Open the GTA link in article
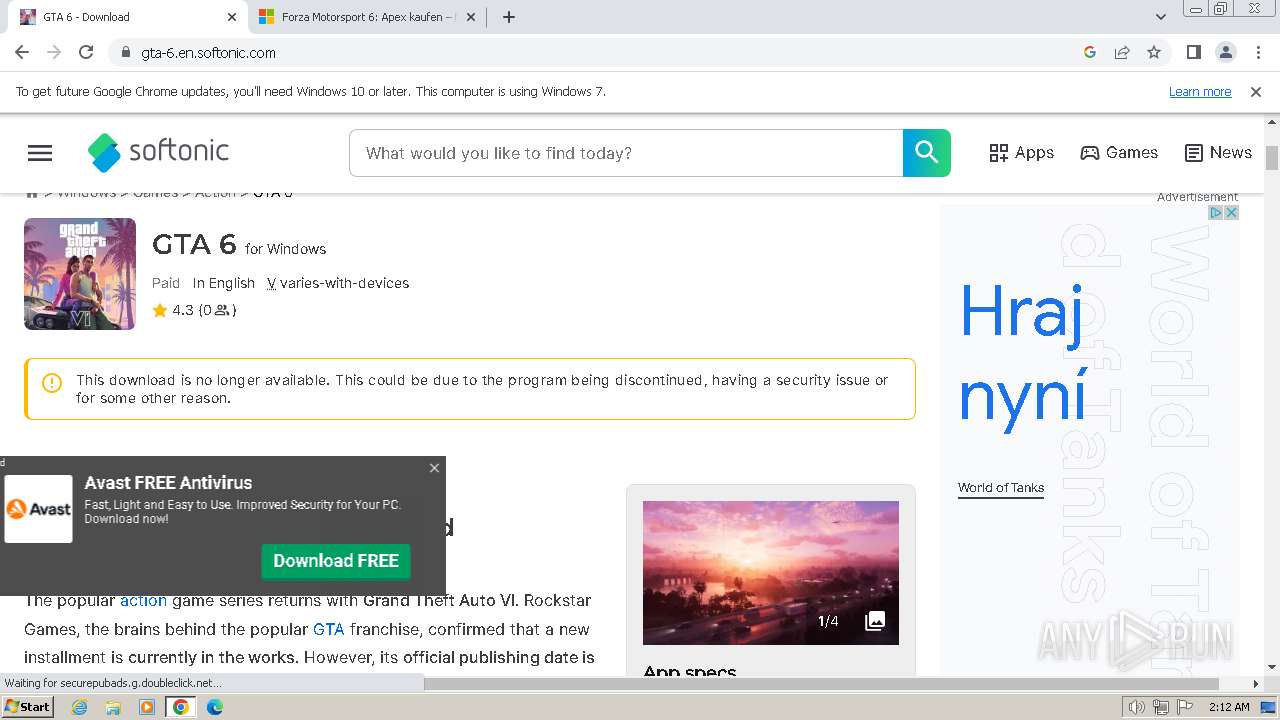This screenshot has width=1280, height=720. [x=328, y=629]
